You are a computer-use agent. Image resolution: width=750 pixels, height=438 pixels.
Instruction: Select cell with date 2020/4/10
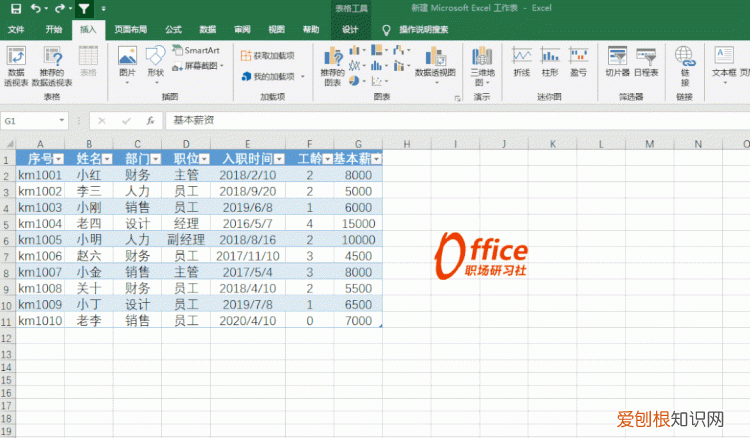point(248,320)
